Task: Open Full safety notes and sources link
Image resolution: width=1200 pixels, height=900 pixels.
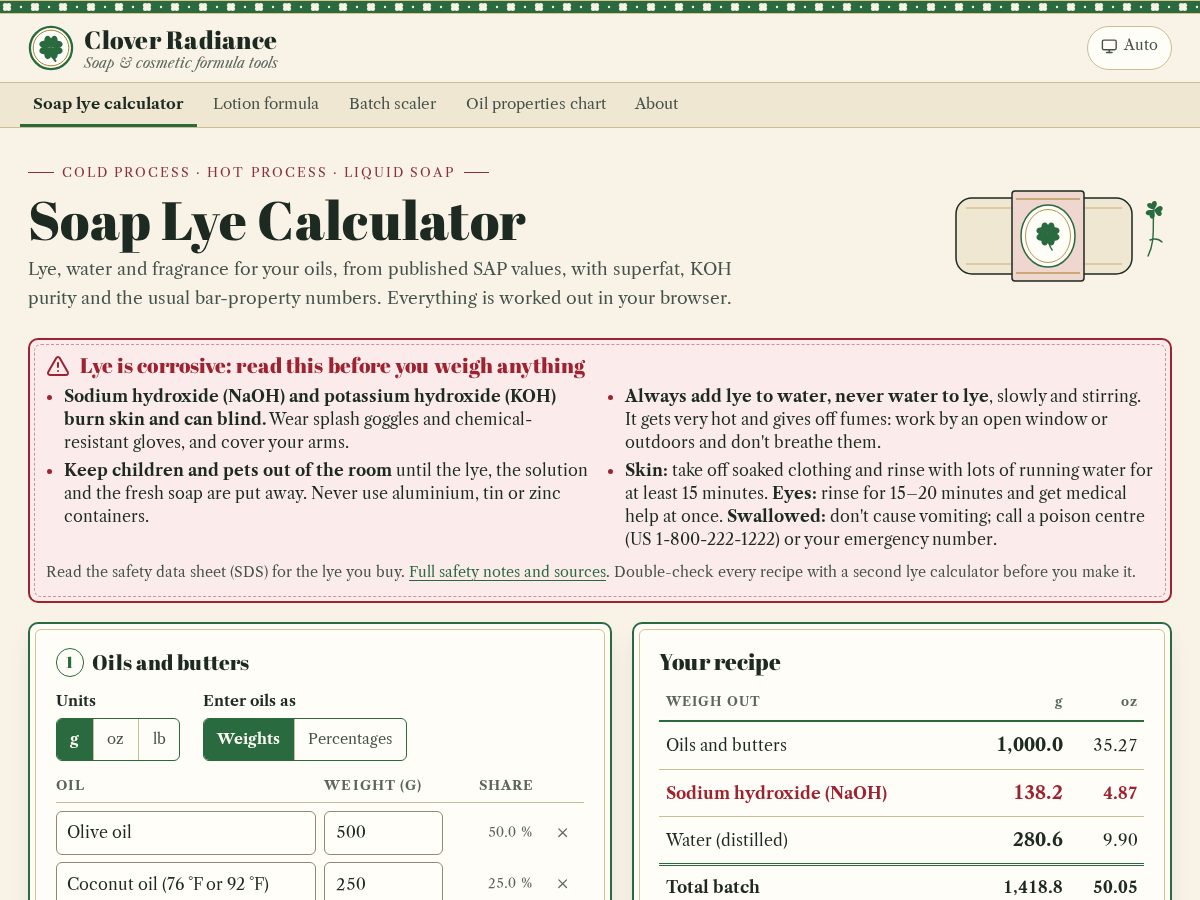Action: click(x=507, y=572)
